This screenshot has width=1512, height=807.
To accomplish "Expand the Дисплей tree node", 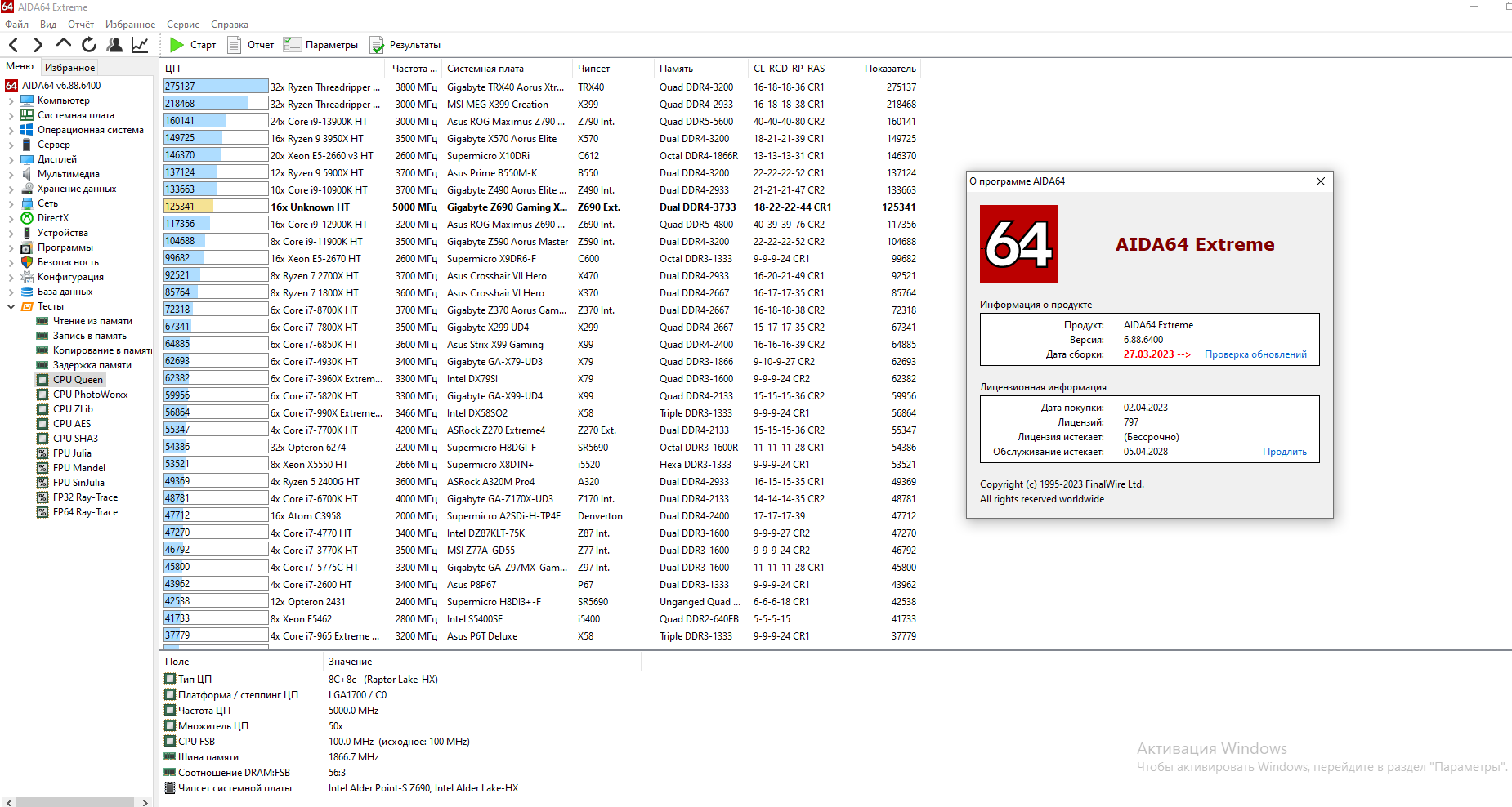I will 11,159.
